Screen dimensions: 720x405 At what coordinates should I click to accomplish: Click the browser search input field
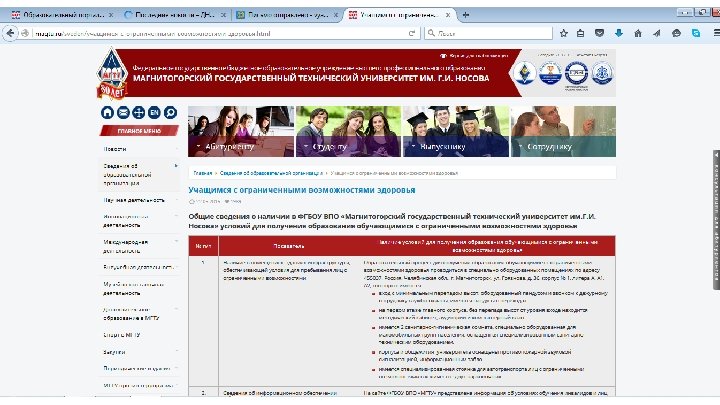coord(488,33)
